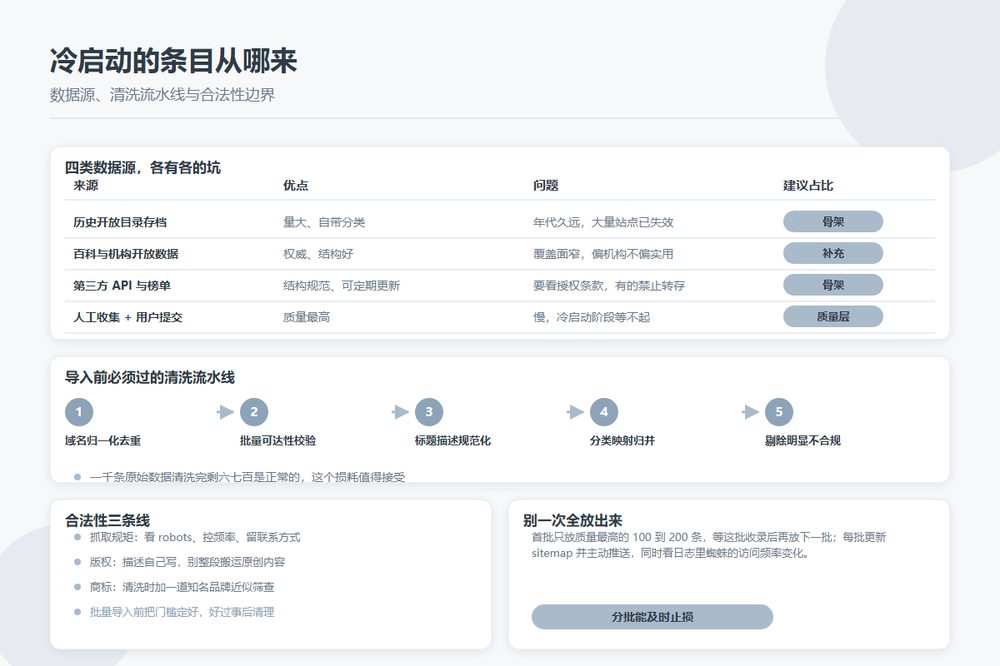Select the step 4 circle above 分类映射归并
Image resolution: width=1000 pixels, height=666 pixels.
[x=604, y=412]
